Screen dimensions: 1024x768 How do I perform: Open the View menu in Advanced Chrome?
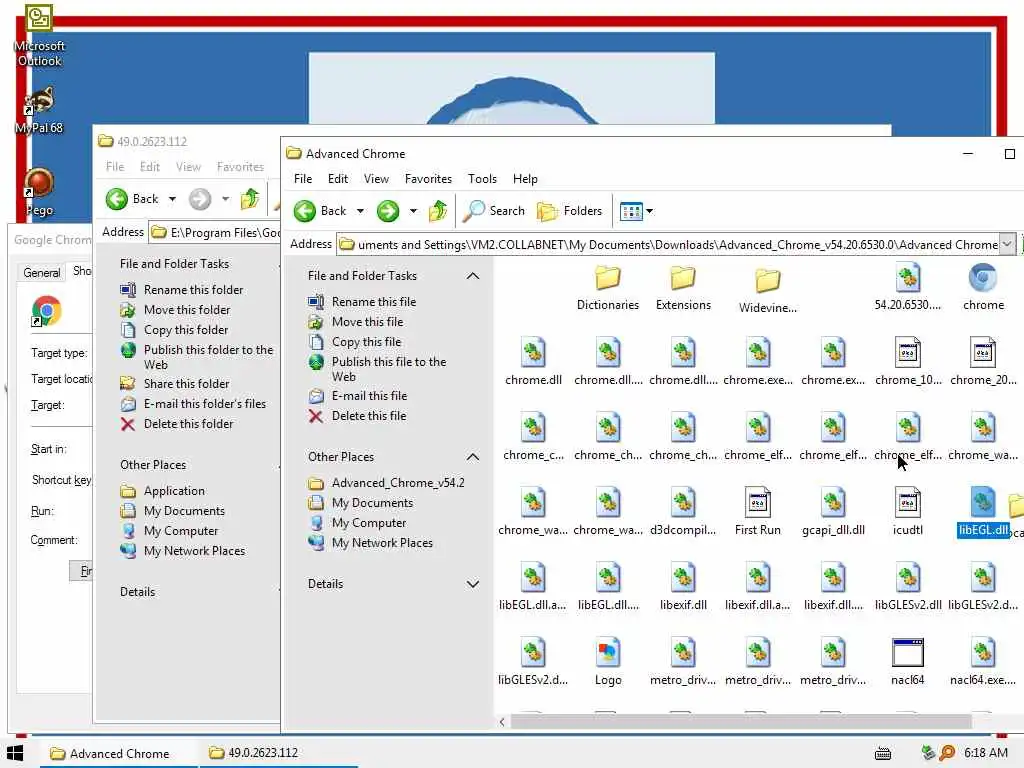coord(376,178)
